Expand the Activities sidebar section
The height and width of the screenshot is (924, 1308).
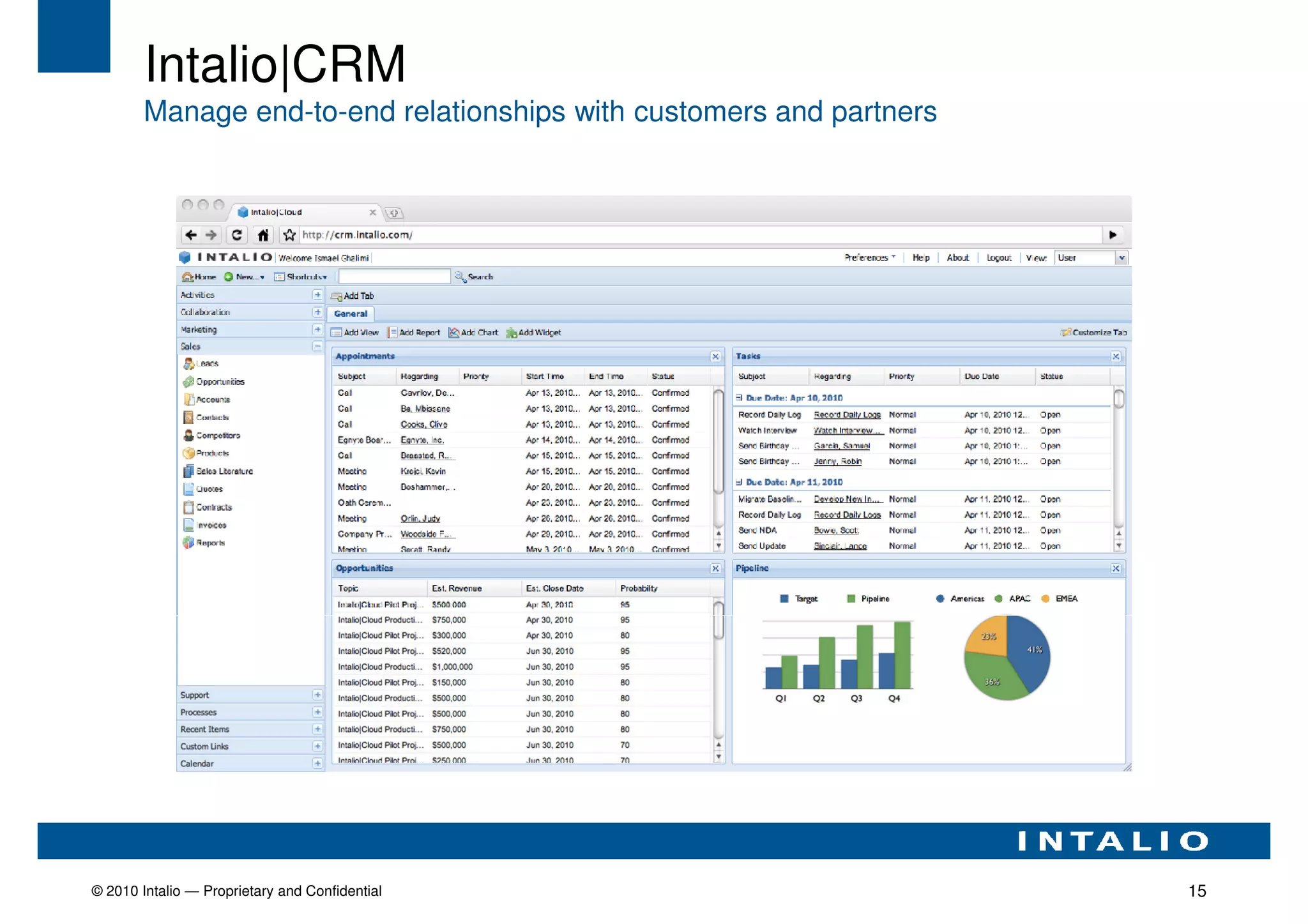click(x=317, y=294)
